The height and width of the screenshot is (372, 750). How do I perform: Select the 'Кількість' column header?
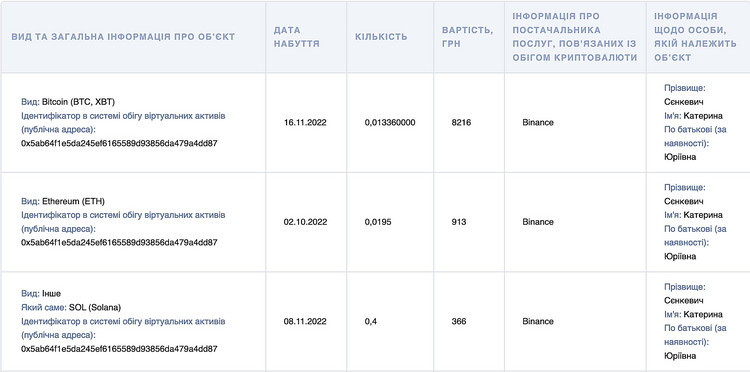coord(381,37)
